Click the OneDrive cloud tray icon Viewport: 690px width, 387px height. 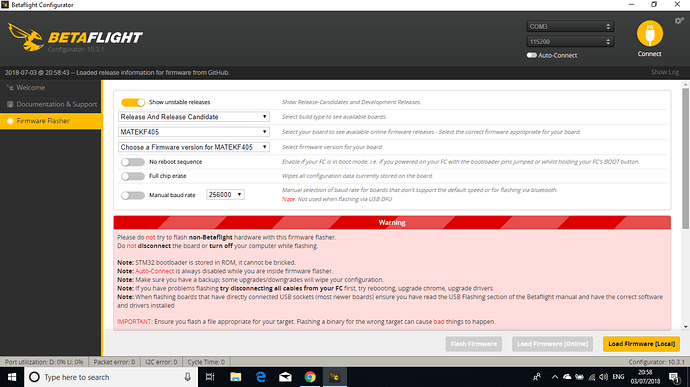point(567,377)
